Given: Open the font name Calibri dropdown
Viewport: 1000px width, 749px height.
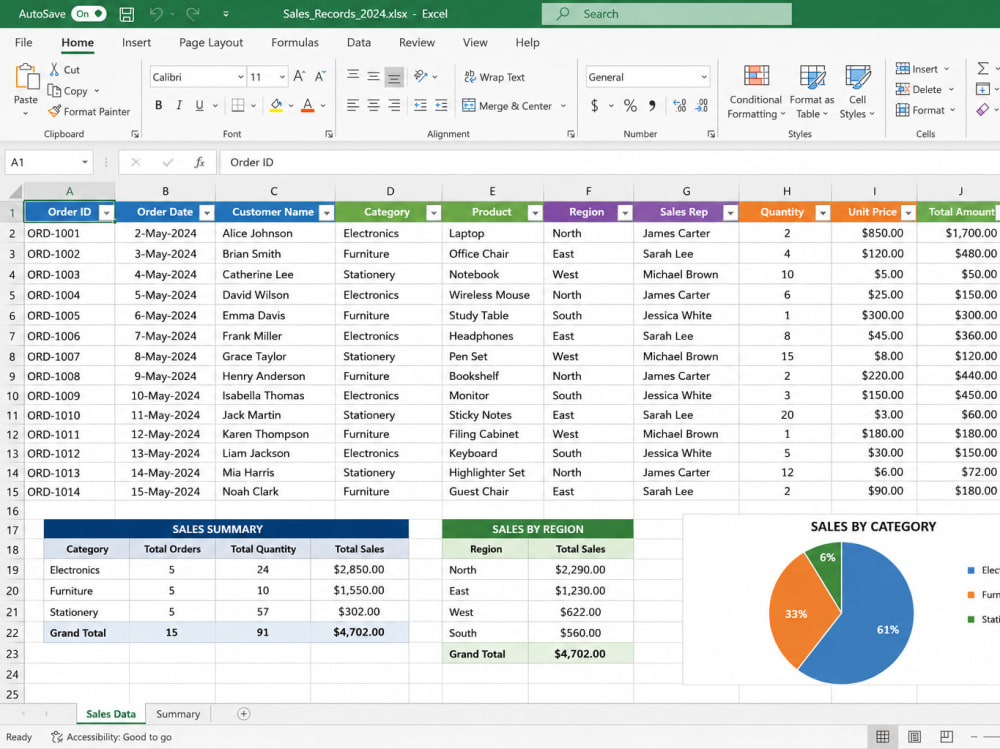Looking at the screenshot, I should point(240,77).
